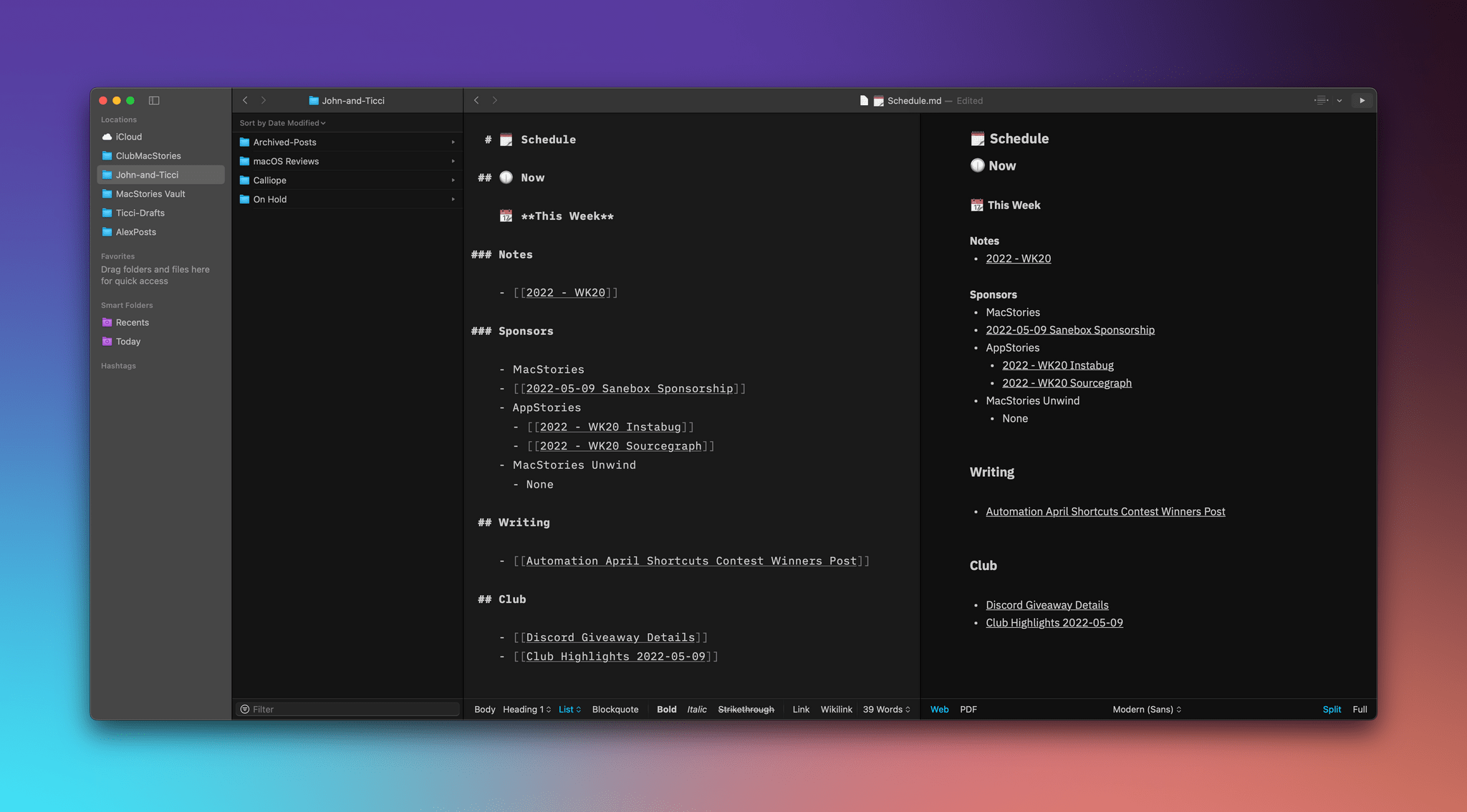1467x812 pixels.
Task: Toggle Italic formatting
Action: (x=697, y=709)
